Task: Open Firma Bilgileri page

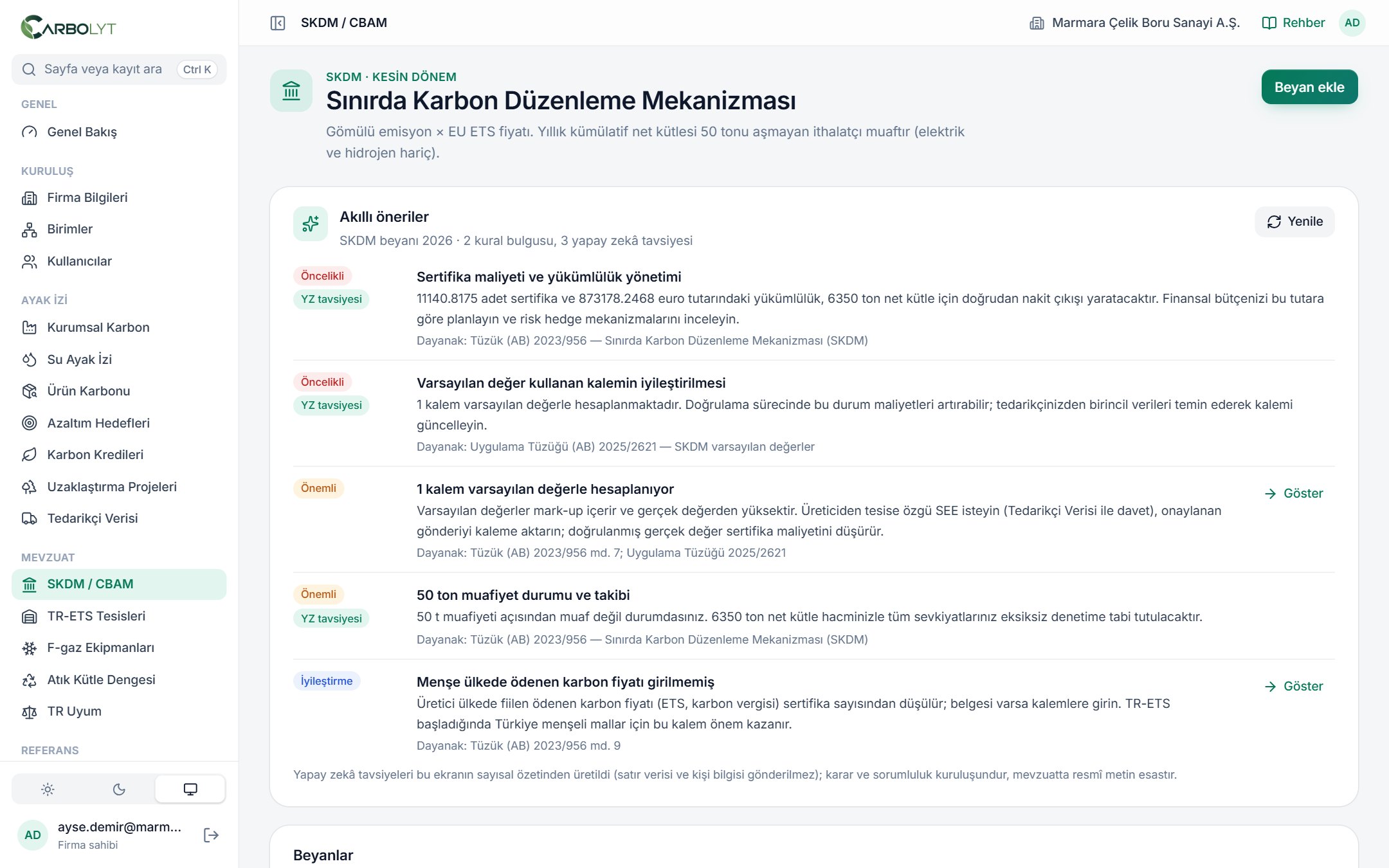Action: [x=119, y=197]
